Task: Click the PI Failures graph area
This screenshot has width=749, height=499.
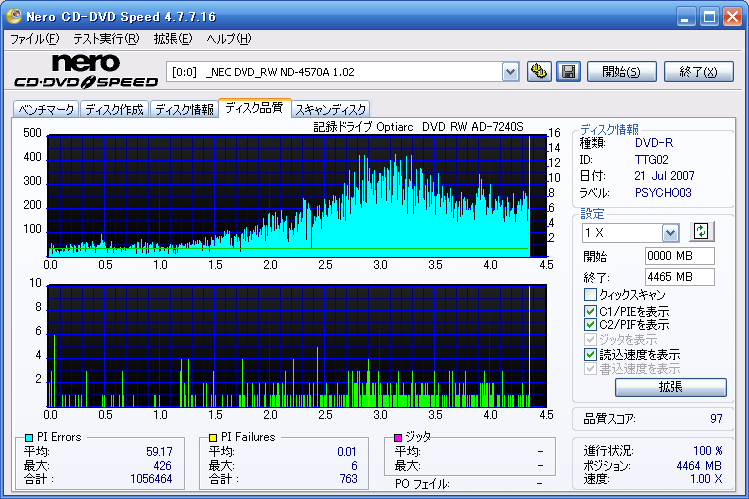Action: [297, 346]
